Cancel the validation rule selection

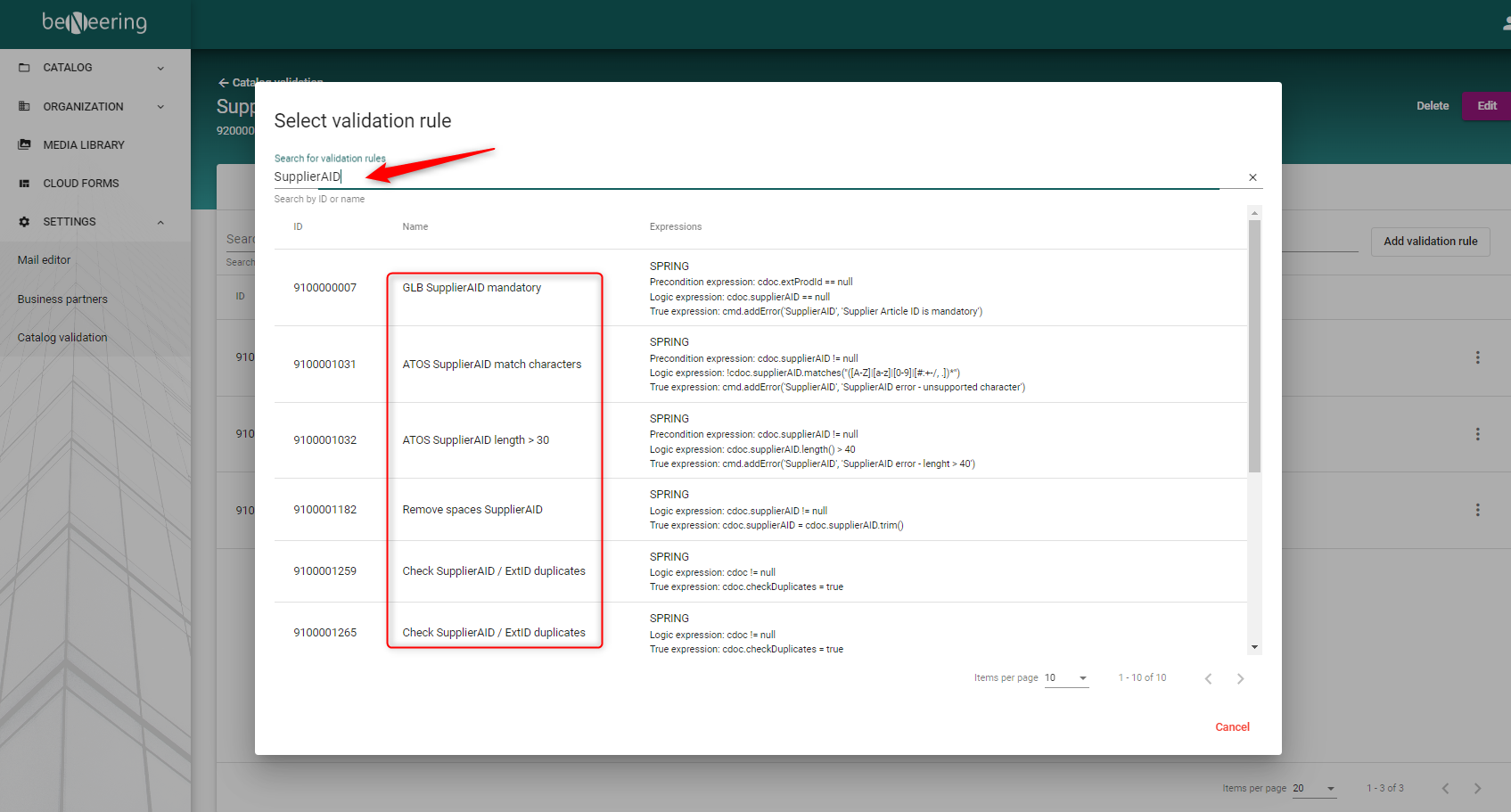[x=1232, y=727]
